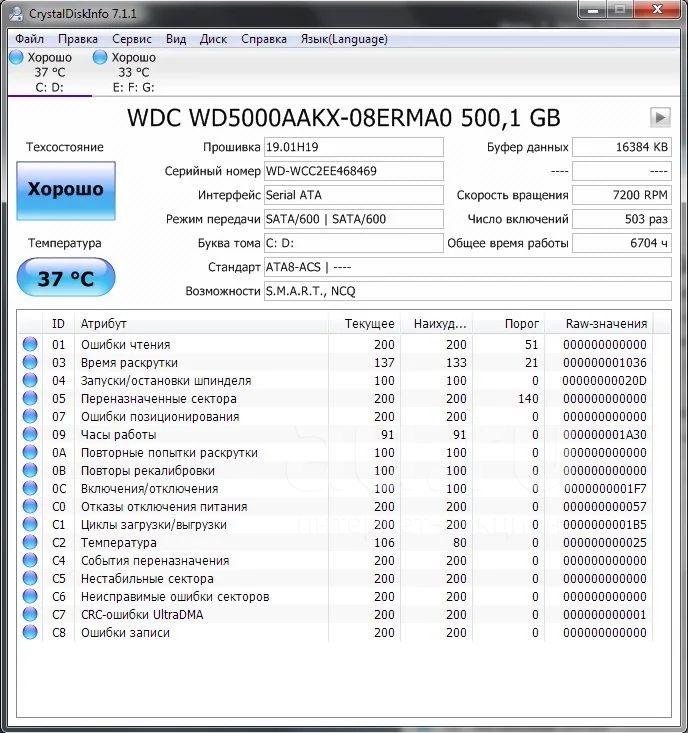Click the Raw-значения column header

(x=599, y=323)
